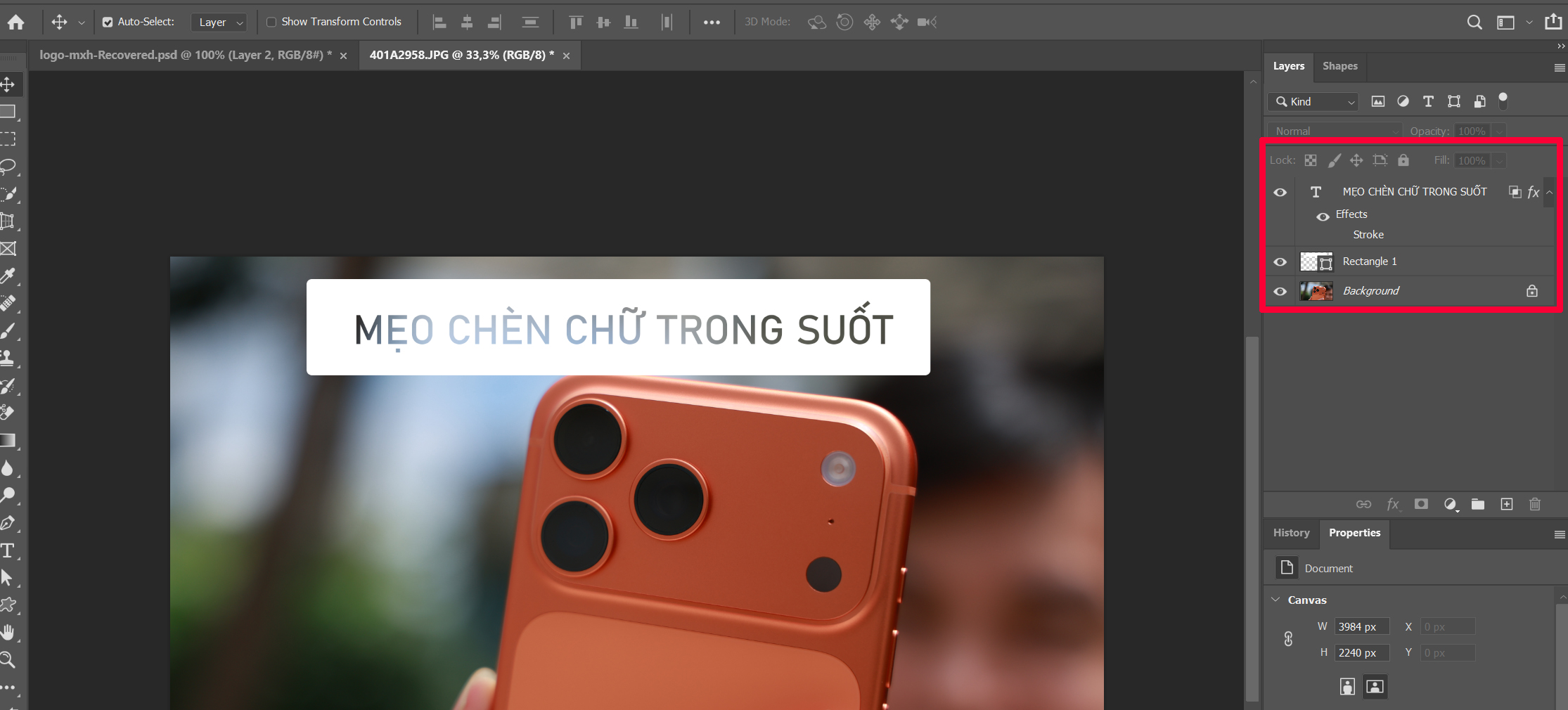Image resolution: width=1568 pixels, height=710 pixels.
Task: Enable the Auto-Select checkbox
Action: [107, 22]
